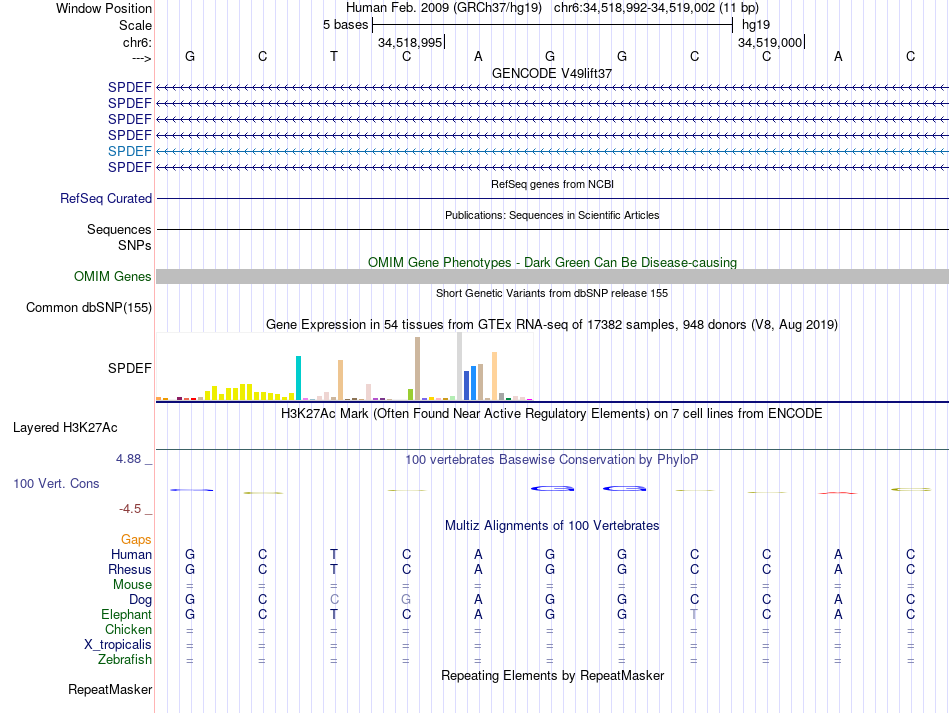Click the faded 'T' in the Elephant row

click(x=694, y=614)
